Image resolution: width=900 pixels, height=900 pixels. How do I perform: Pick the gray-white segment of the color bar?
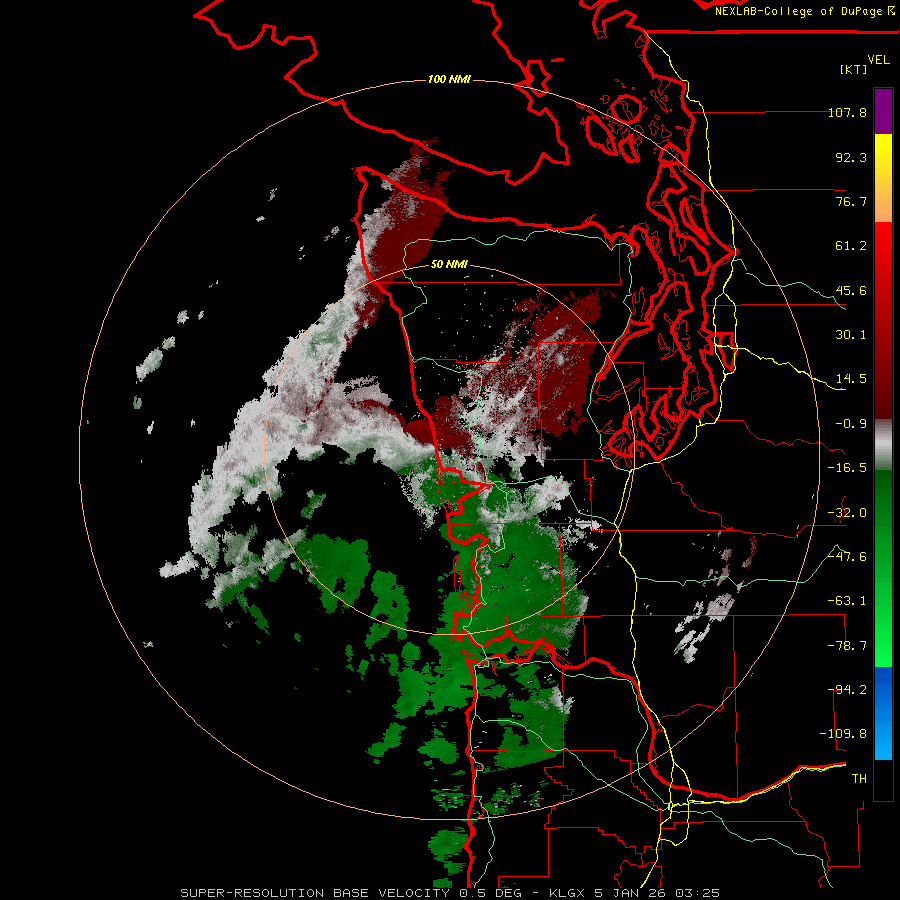coord(883,445)
